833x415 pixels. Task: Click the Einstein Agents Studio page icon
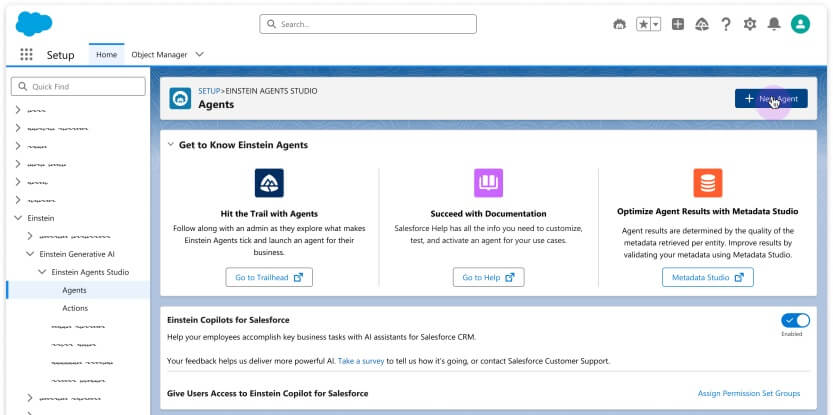coord(180,98)
